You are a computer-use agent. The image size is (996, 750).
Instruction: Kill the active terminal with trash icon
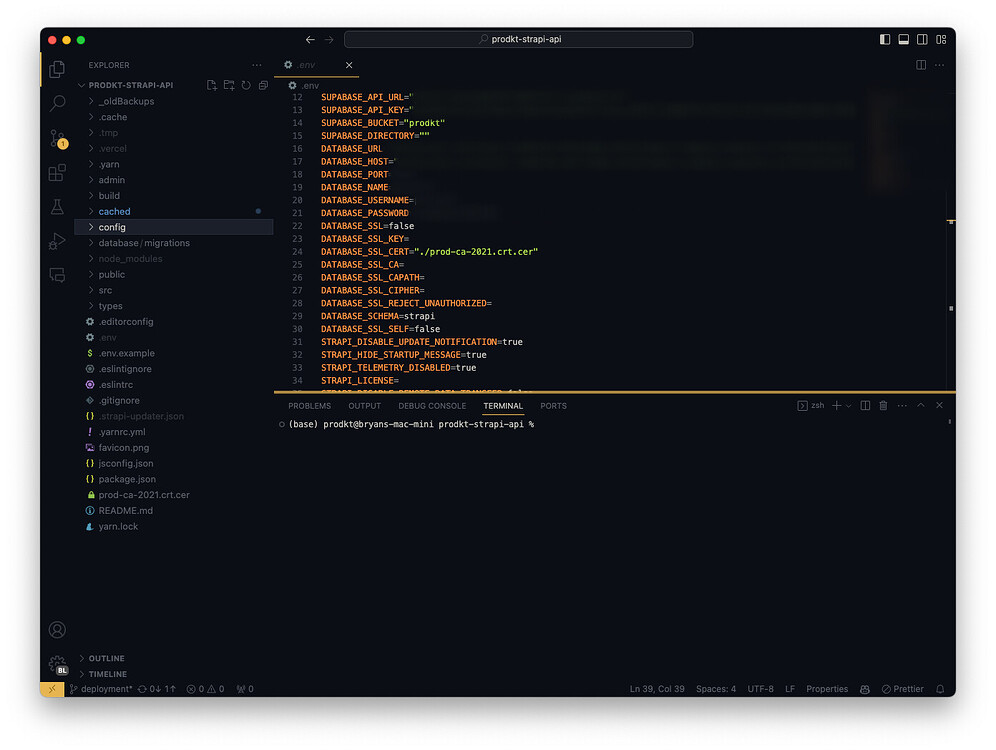(883, 405)
